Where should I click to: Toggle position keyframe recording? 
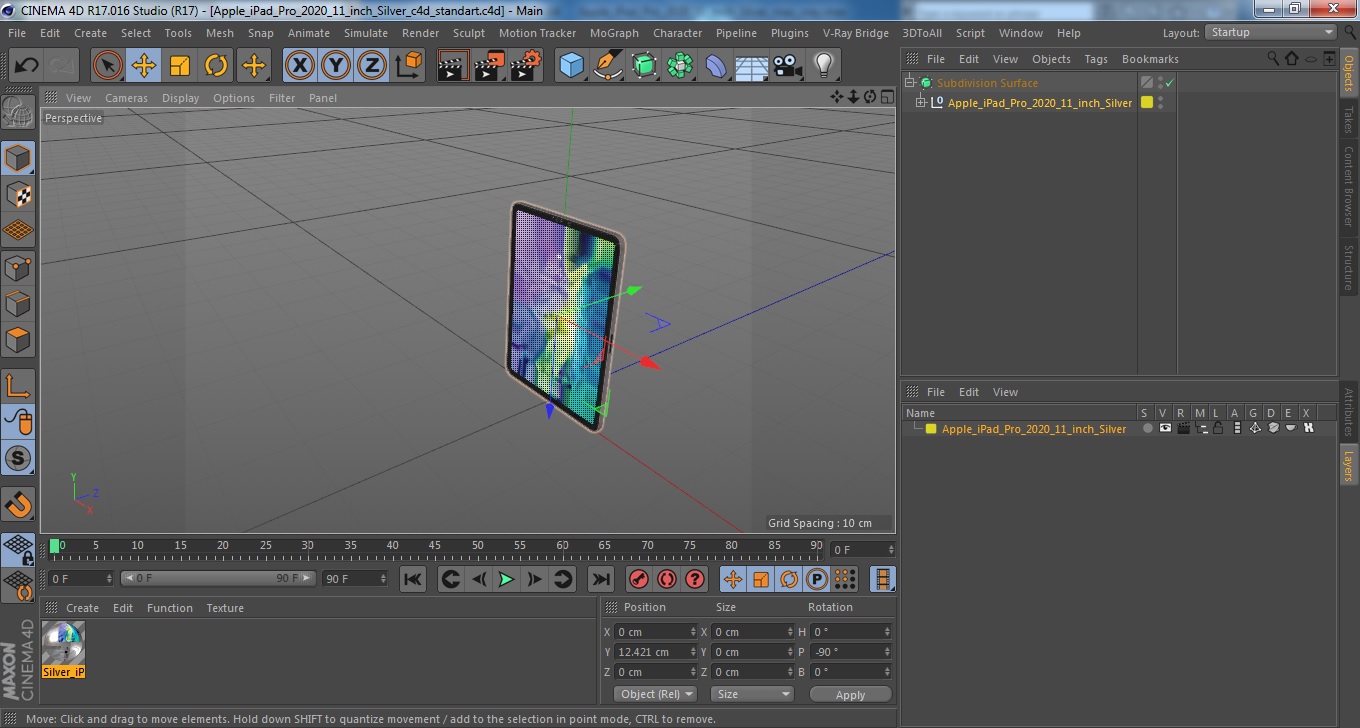click(x=733, y=579)
